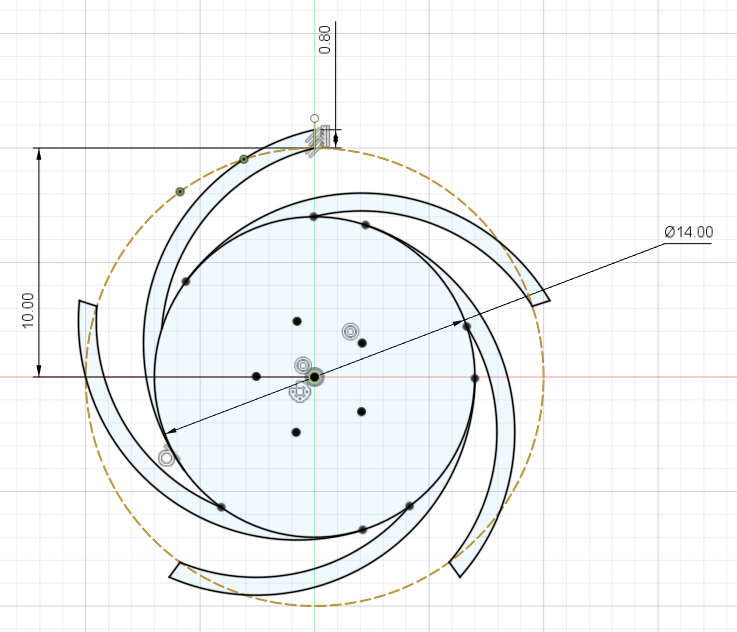The image size is (737, 632).
Task: Click the concentric constraint icon at circle's lower-left edge
Action: [x=166, y=457]
